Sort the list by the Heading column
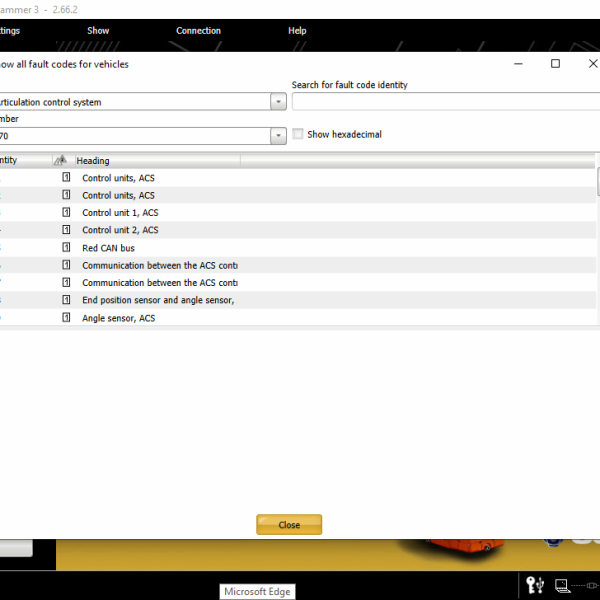600x600 pixels. pos(155,160)
